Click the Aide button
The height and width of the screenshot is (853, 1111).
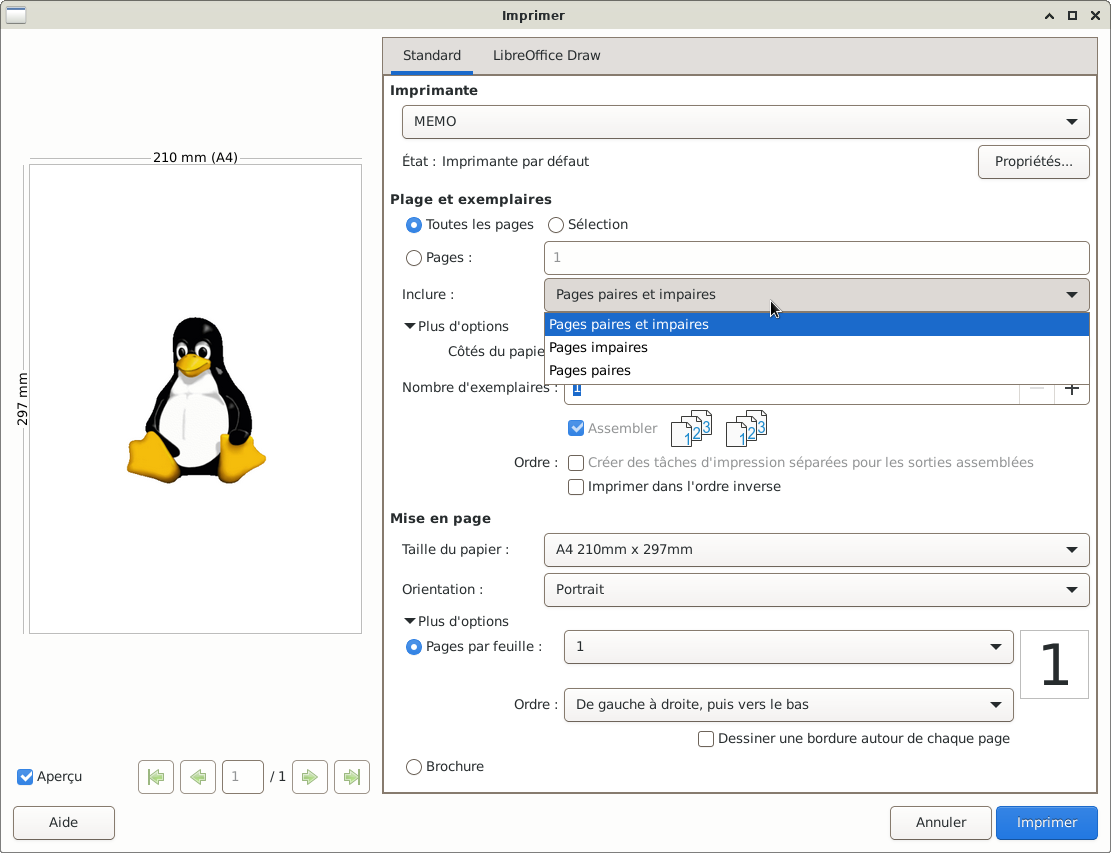coord(64,823)
